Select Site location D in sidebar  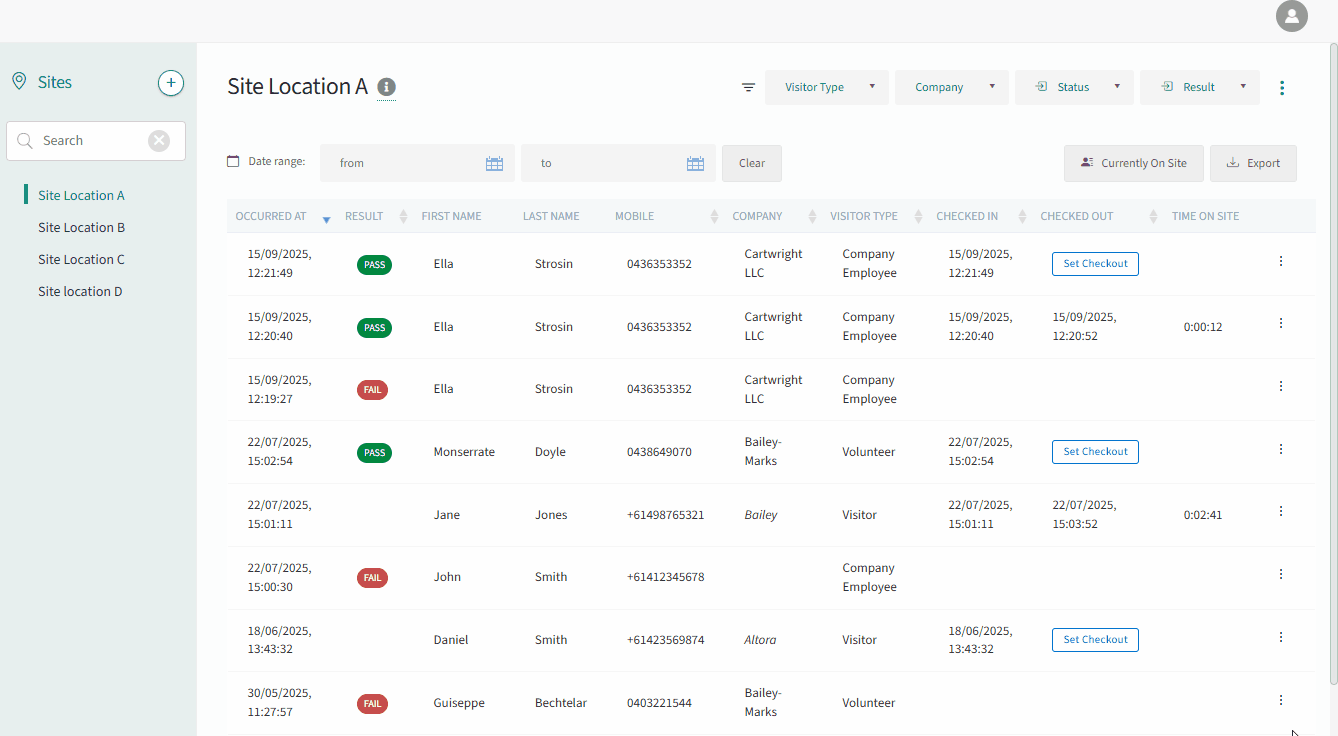pos(80,291)
